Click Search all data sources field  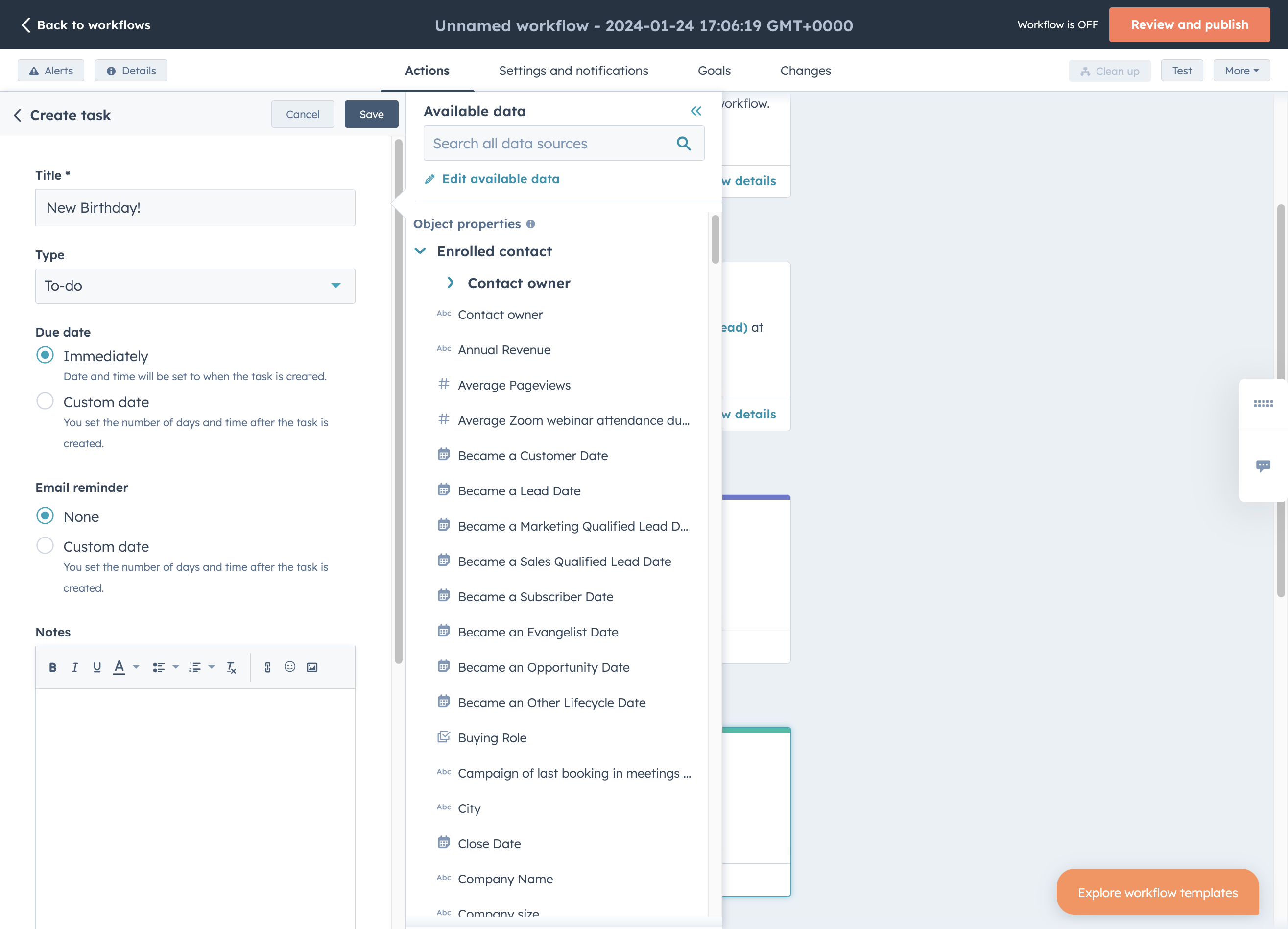click(x=563, y=144)
